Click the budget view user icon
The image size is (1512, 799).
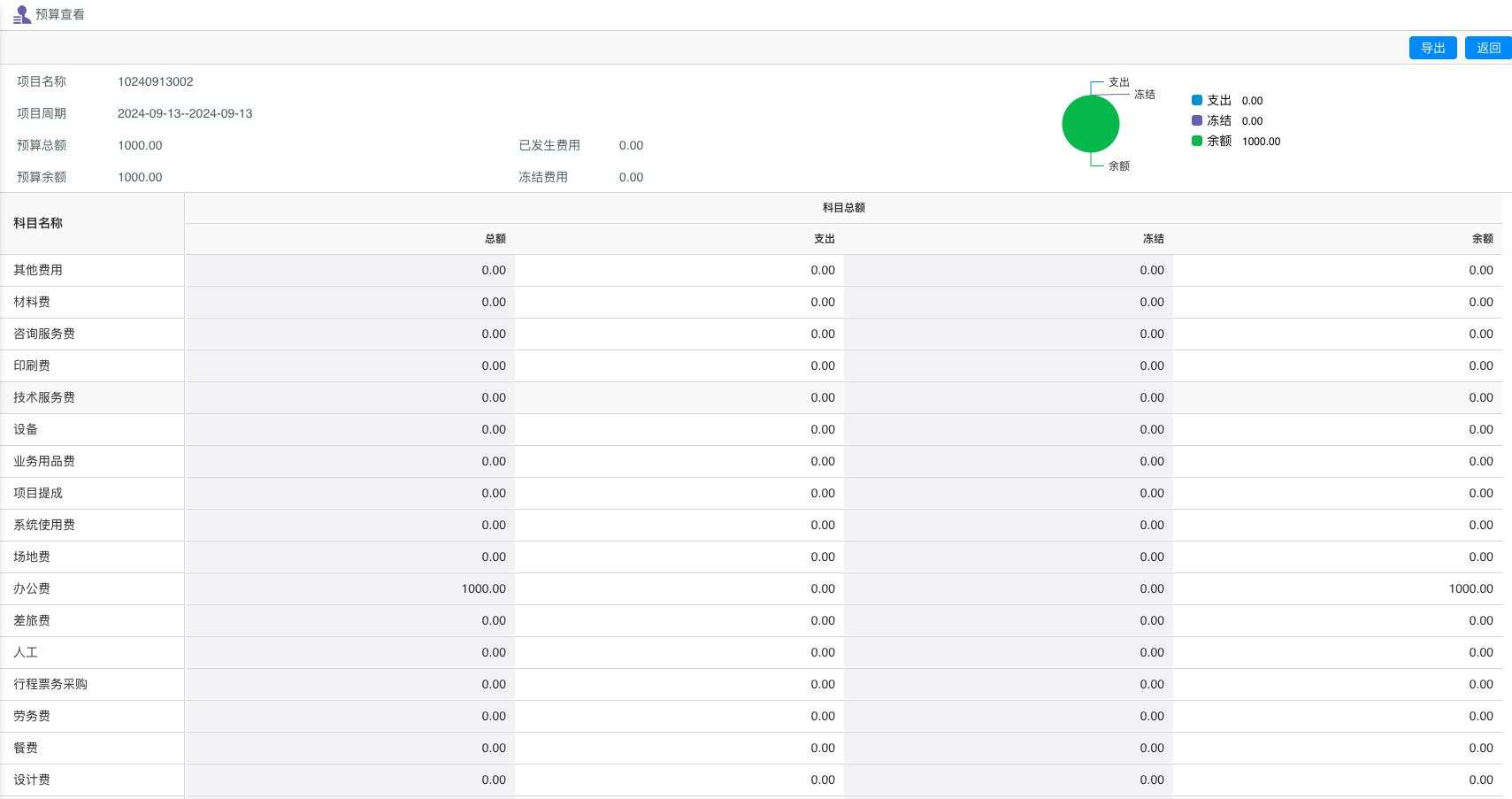tap(21, 15)
